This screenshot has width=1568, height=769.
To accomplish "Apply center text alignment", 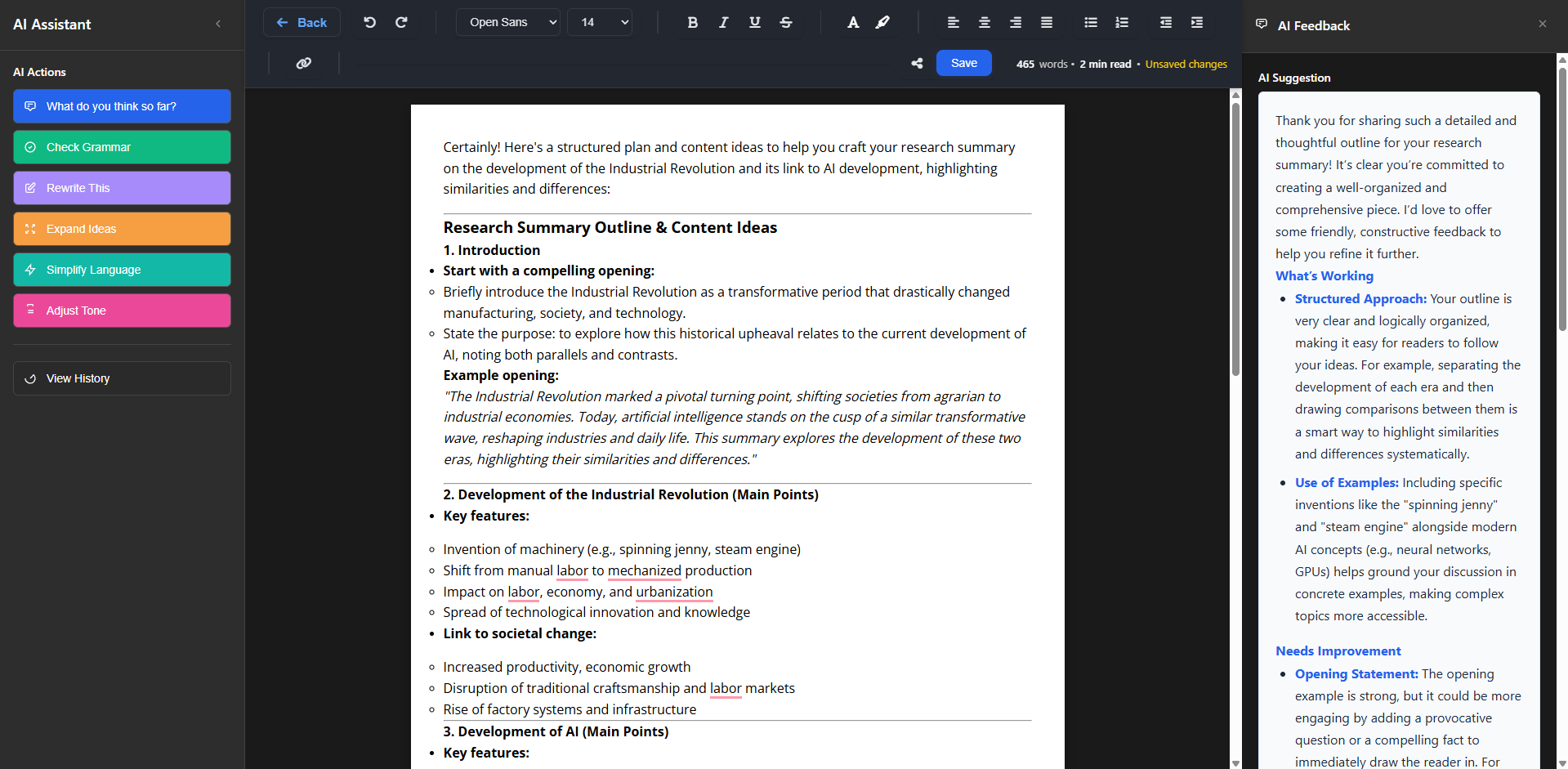I will click(x=984, y=22).
